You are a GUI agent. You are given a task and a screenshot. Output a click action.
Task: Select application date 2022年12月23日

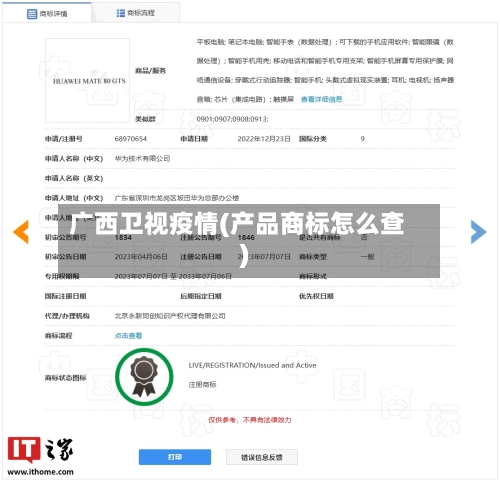click(264, 139)
